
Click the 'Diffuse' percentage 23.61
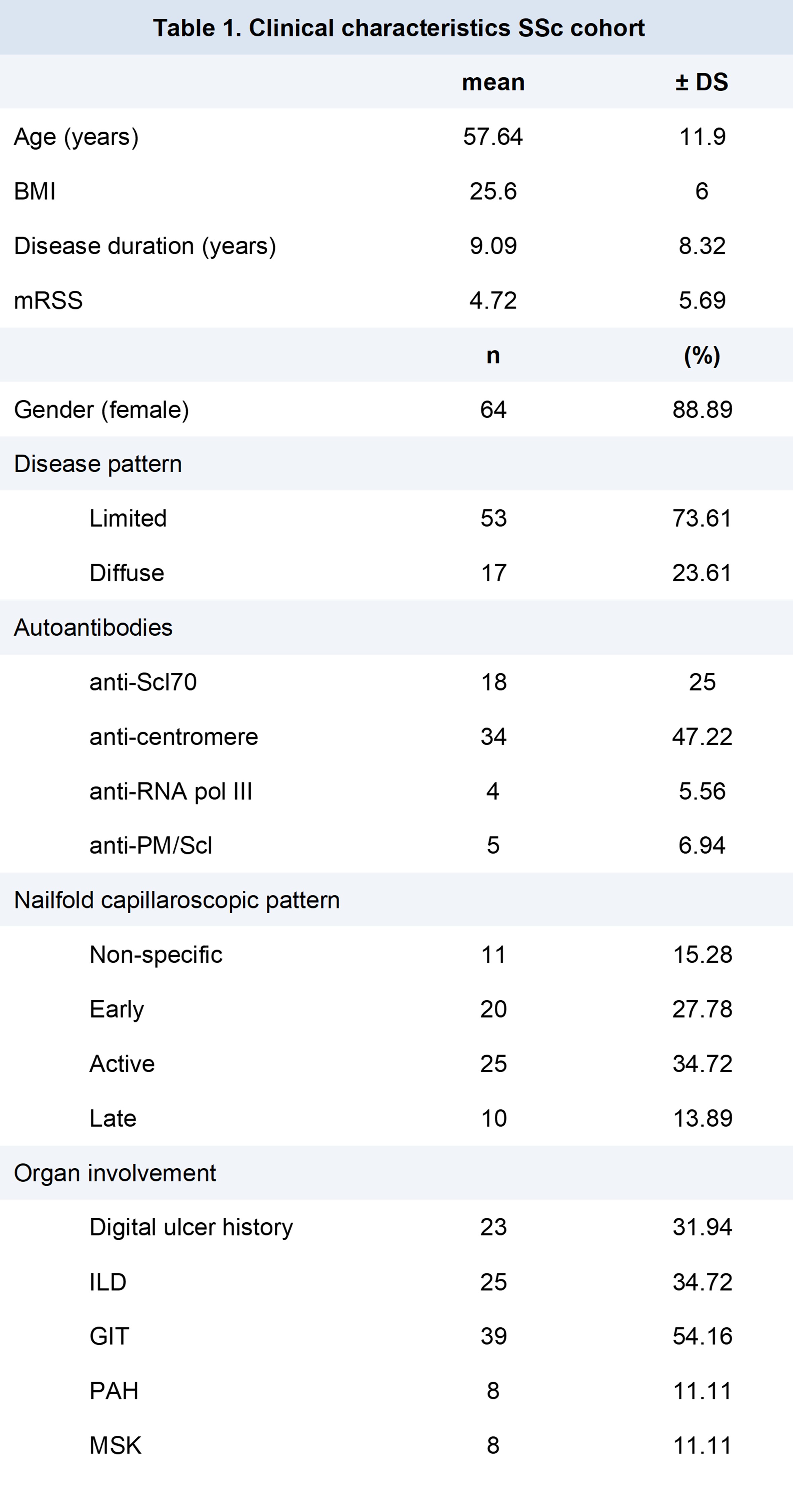pos(702,573)
